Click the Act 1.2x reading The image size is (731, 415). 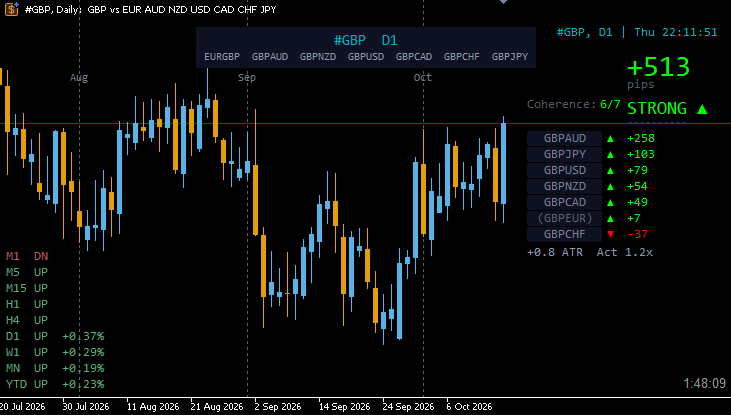[625, 252]
